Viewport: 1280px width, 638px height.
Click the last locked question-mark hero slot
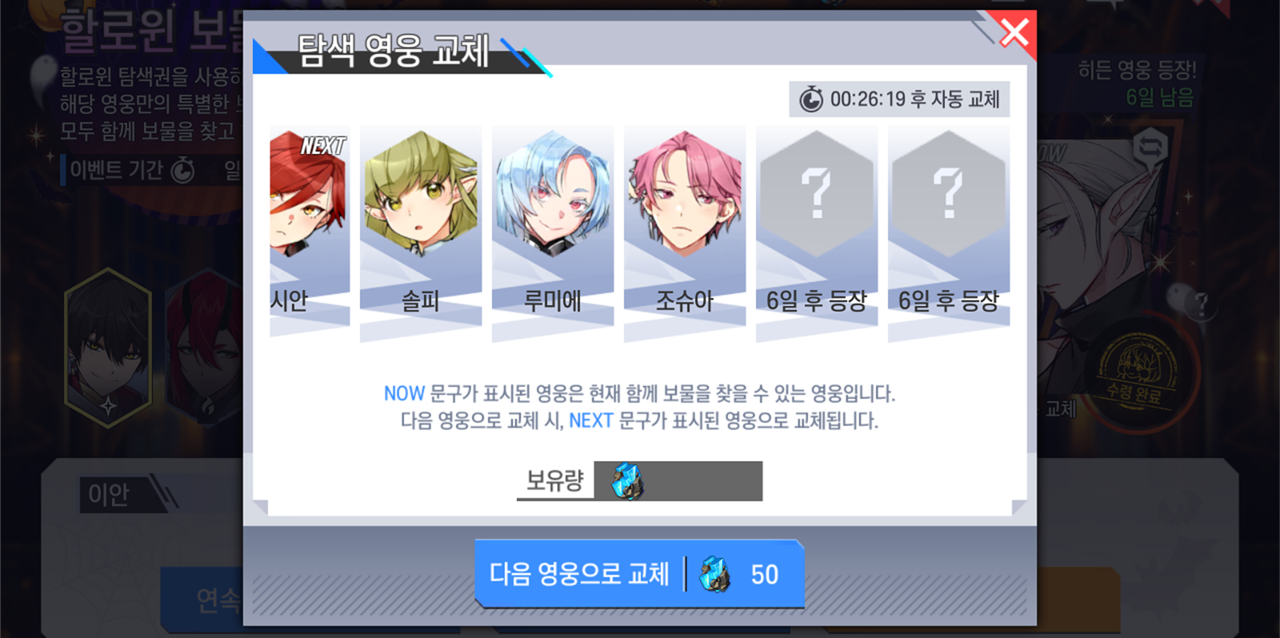coord(949,194)
